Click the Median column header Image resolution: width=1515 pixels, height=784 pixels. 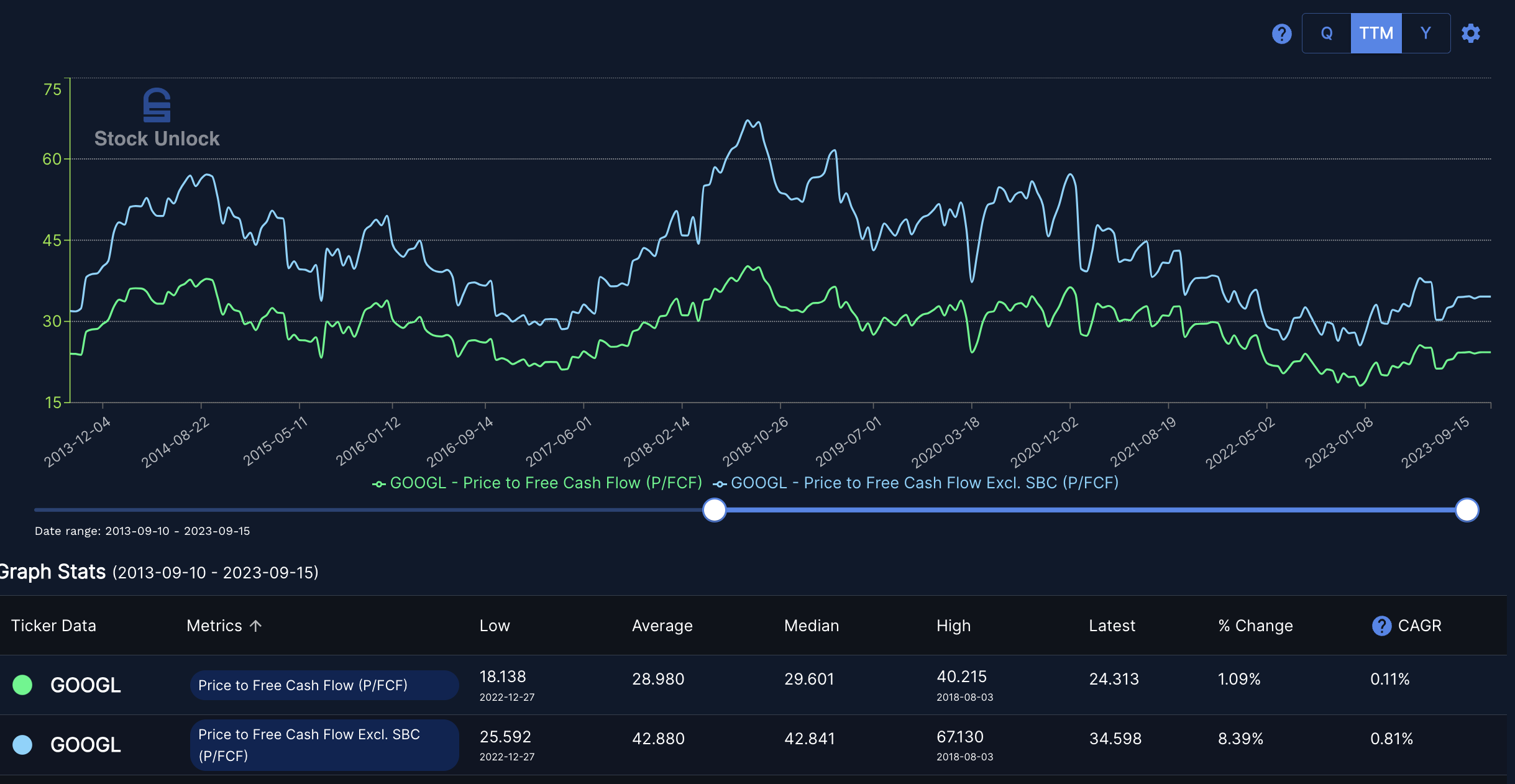tap(812, 626)
